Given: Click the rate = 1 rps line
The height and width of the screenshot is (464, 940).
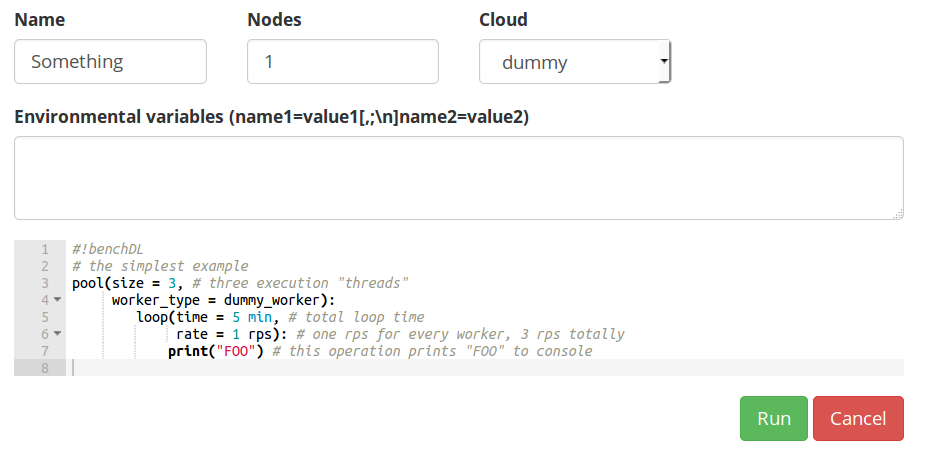Looking at the screenshot, I should [x=400, y=334].
